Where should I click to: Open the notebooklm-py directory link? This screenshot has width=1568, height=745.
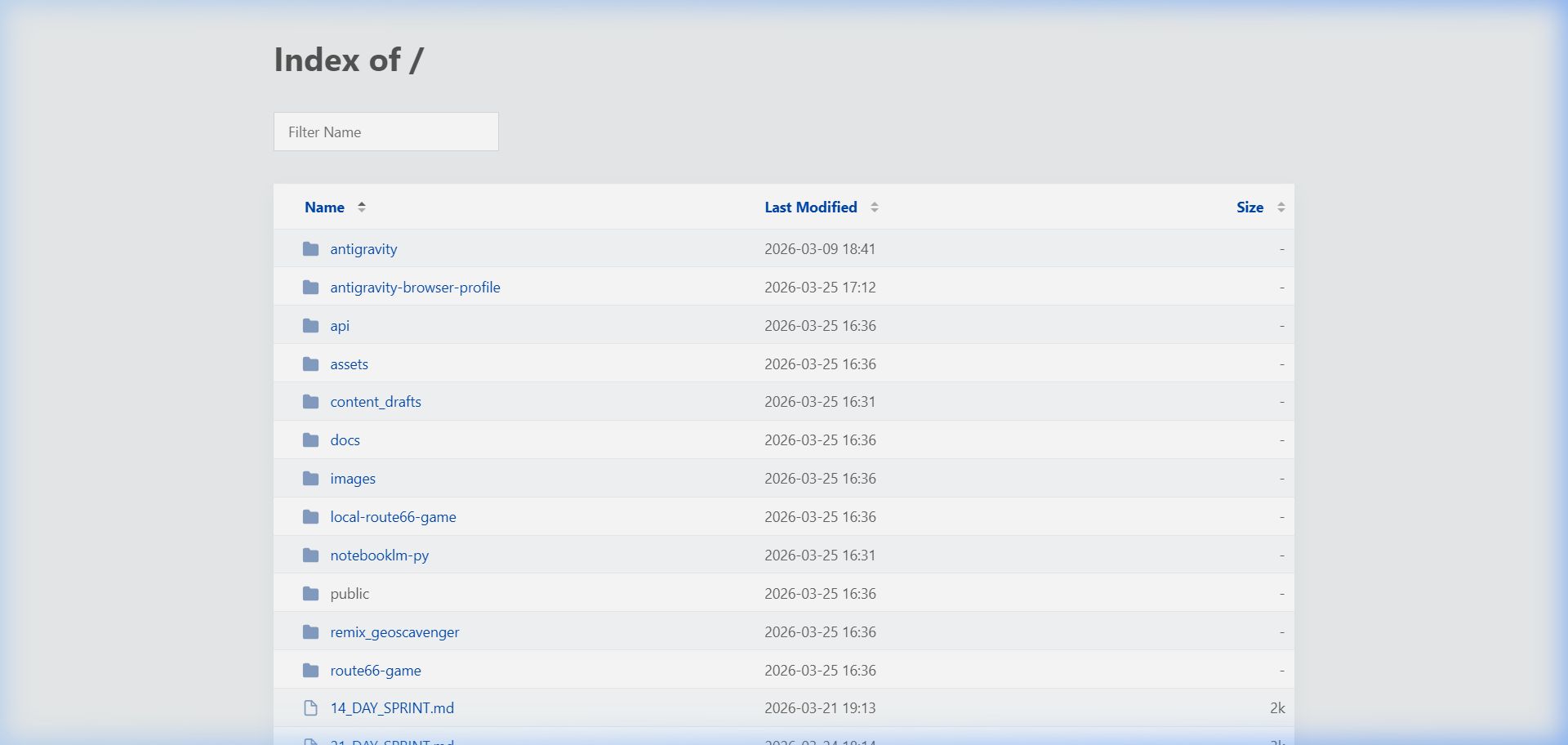pyautogui.click(x=379, y=555)
